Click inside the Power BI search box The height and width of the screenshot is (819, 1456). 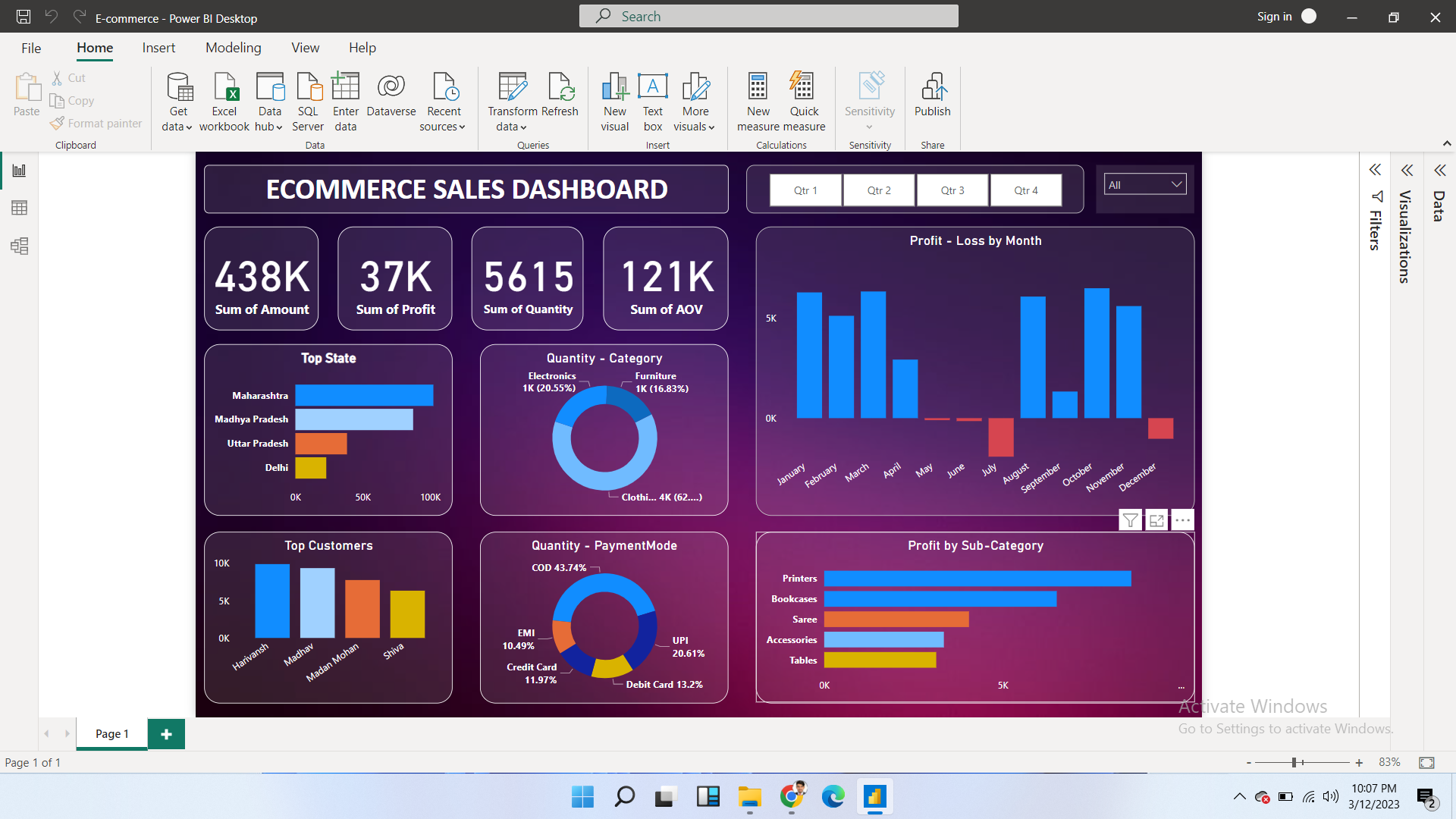(768, 16)
